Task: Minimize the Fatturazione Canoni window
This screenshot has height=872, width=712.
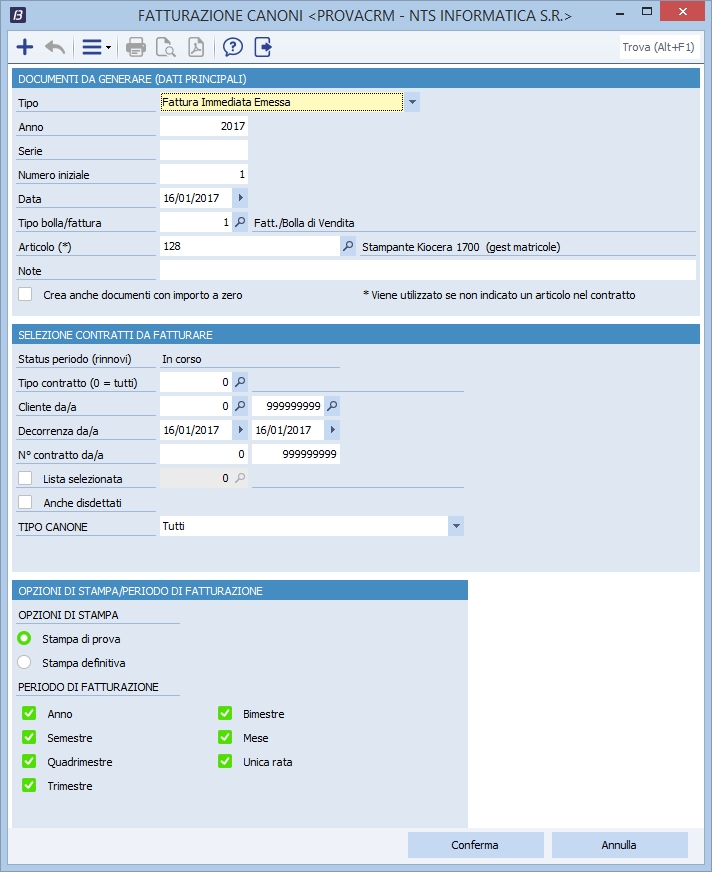Action: point(620,12)
